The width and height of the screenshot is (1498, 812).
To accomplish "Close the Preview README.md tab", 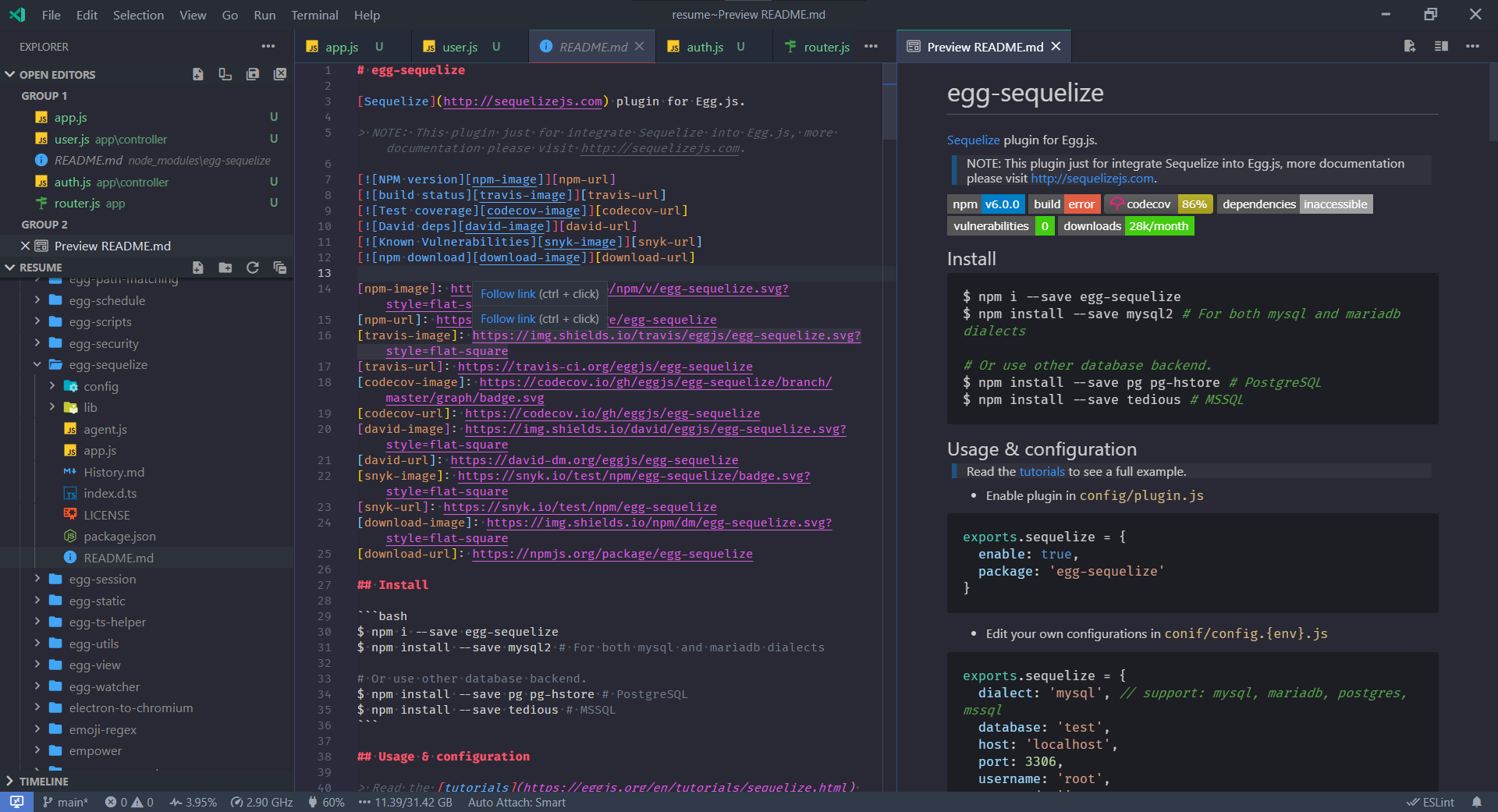I will pos(1056,46).
